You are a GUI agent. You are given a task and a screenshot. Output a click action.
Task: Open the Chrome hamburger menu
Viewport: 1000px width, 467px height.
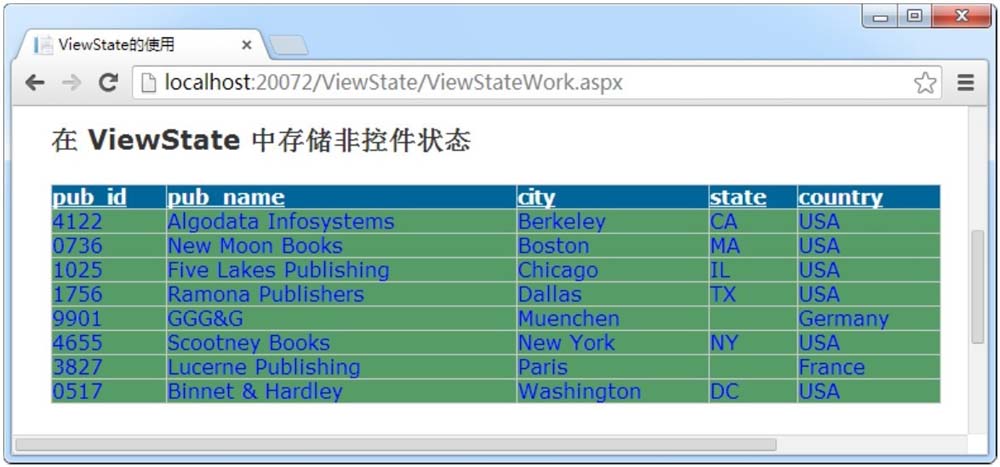click(966, 83)
